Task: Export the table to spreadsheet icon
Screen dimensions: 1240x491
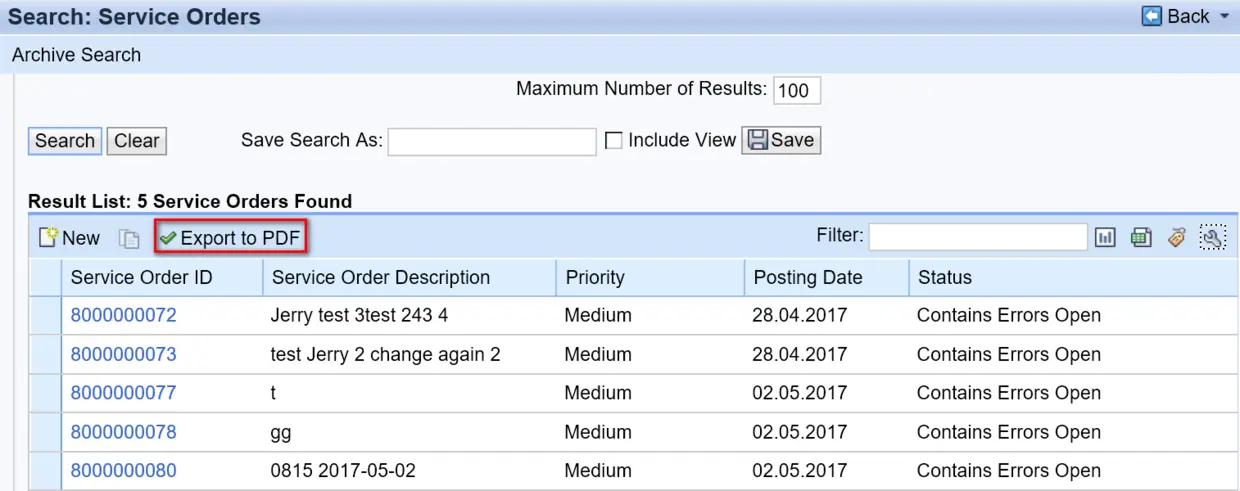Action: pos(1141,238)
